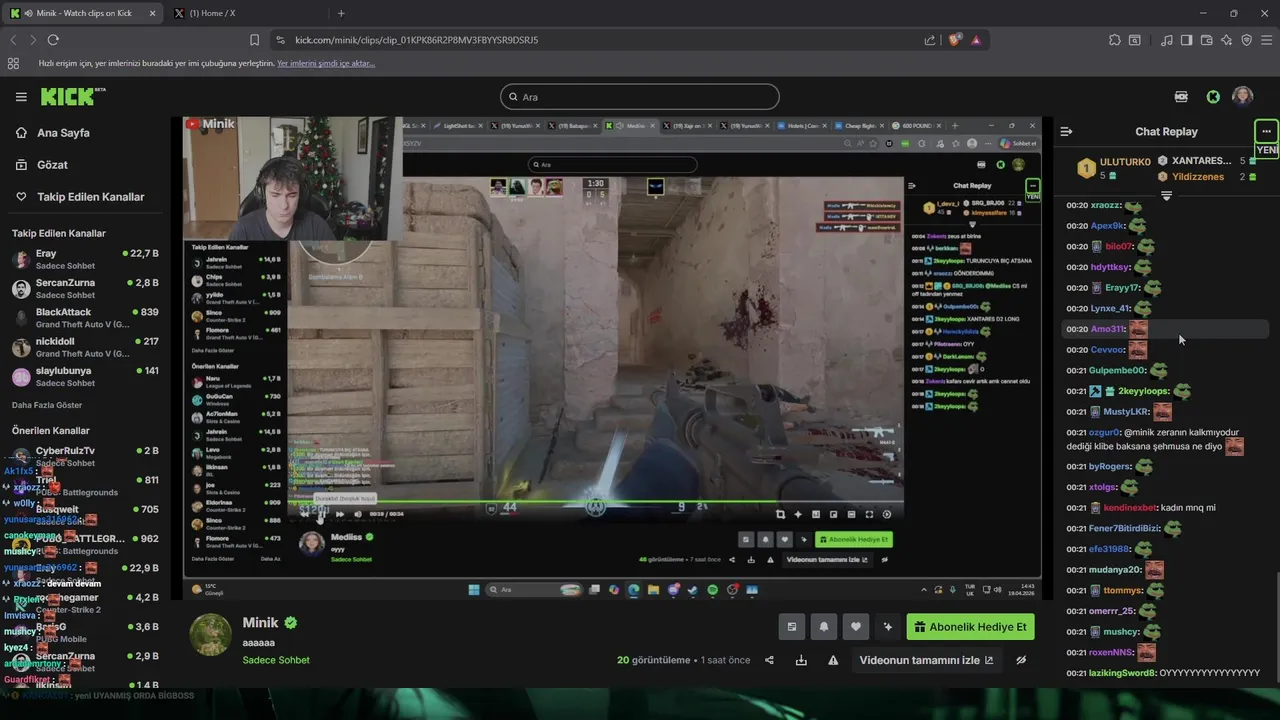The image size is (1280, 720).
Task: Click the sparkle subscribe icon button
Action: (888, 627)
